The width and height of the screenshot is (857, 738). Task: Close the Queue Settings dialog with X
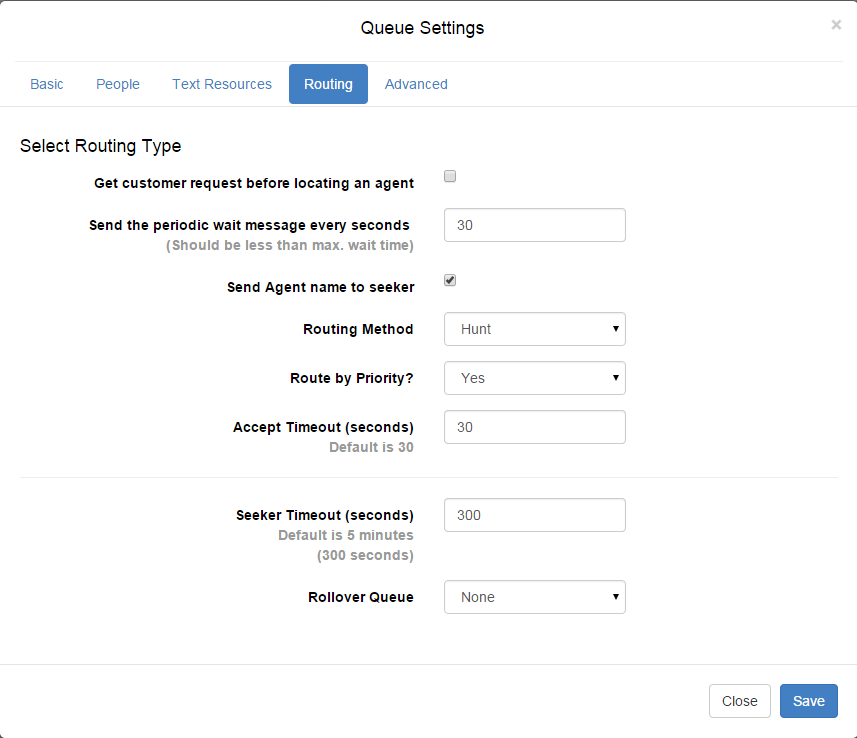tap(836, 25)
